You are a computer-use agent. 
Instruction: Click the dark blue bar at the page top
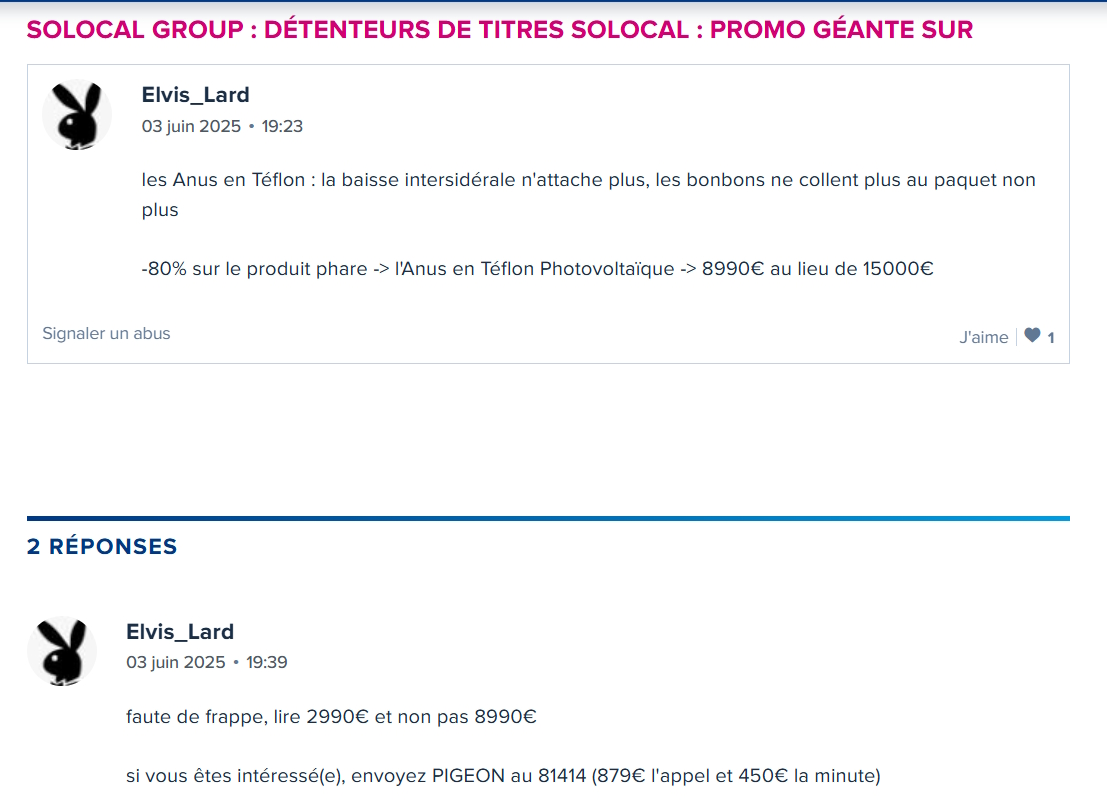553,2
